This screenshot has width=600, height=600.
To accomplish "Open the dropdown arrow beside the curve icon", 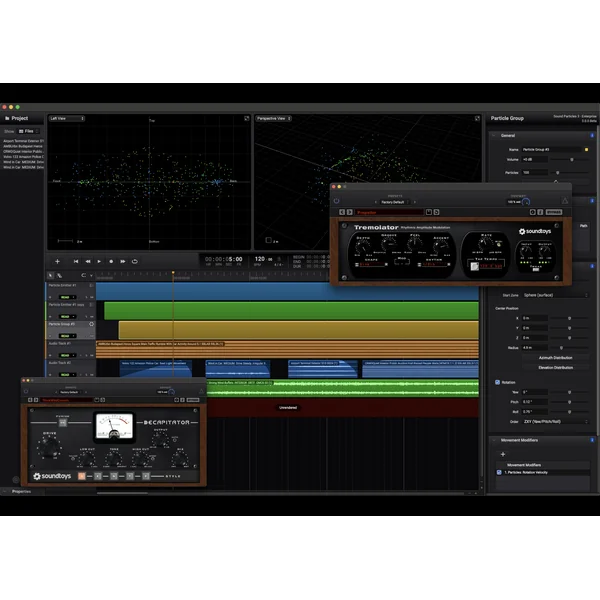I will click(x=91, y=276).
